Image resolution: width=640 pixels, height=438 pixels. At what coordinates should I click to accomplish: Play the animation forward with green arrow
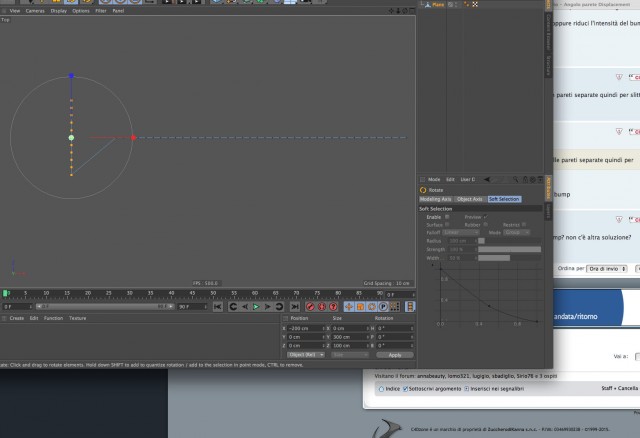point(256,307)
